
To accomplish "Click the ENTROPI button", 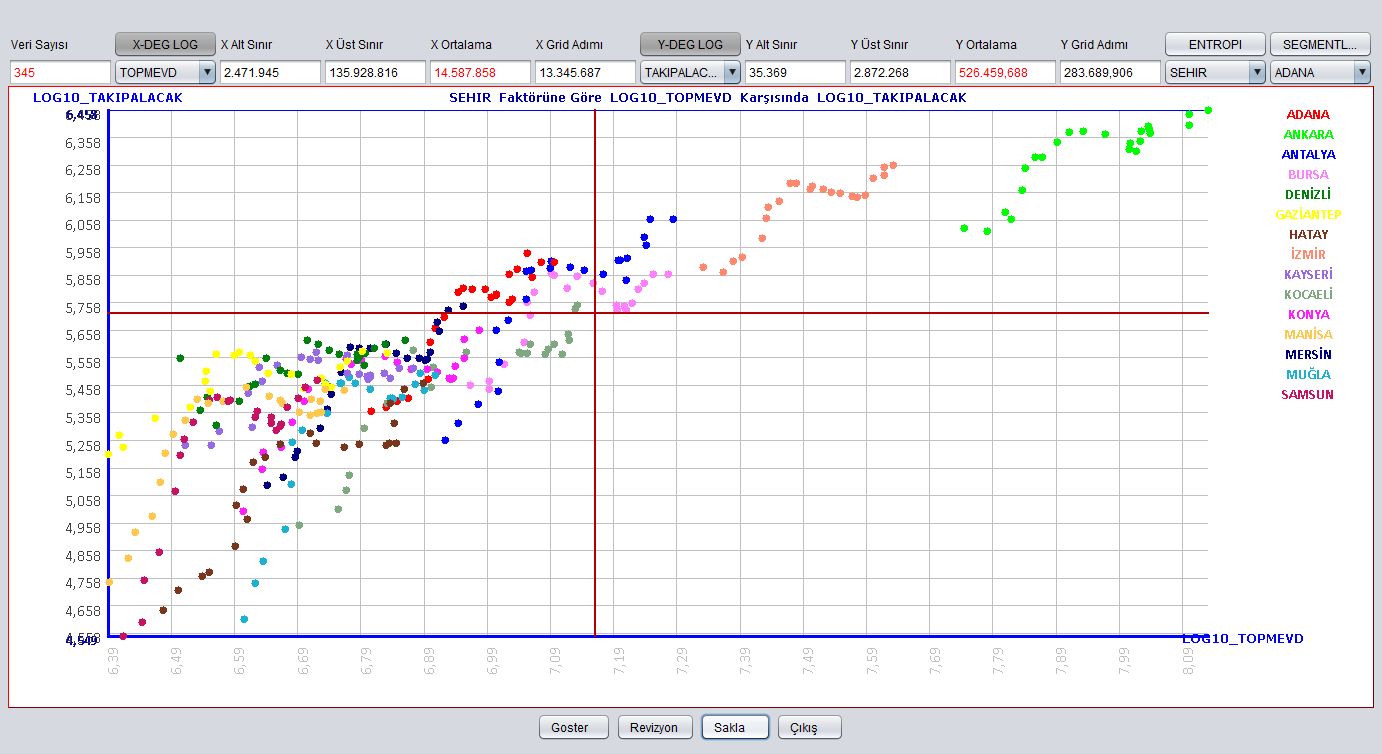I will [x=1215, y=44].
